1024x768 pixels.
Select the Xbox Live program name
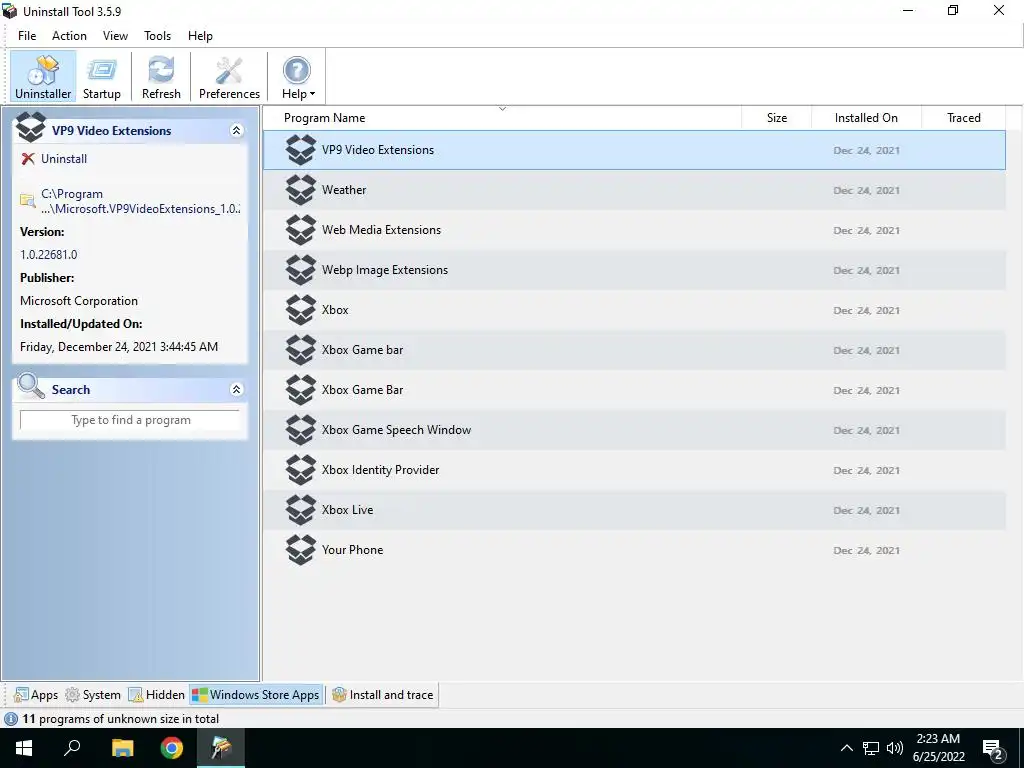point(347,510)
